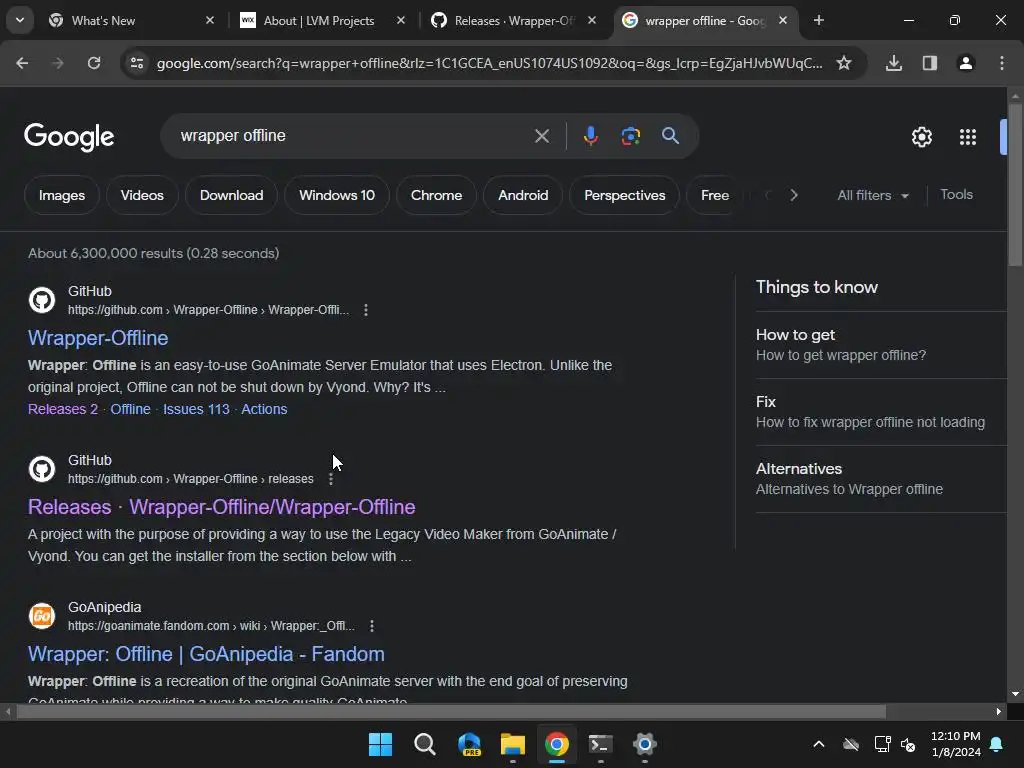This screenshot has width=1024, height=768.
Task: Click GitHub favicon of first result
Action: 42,300
